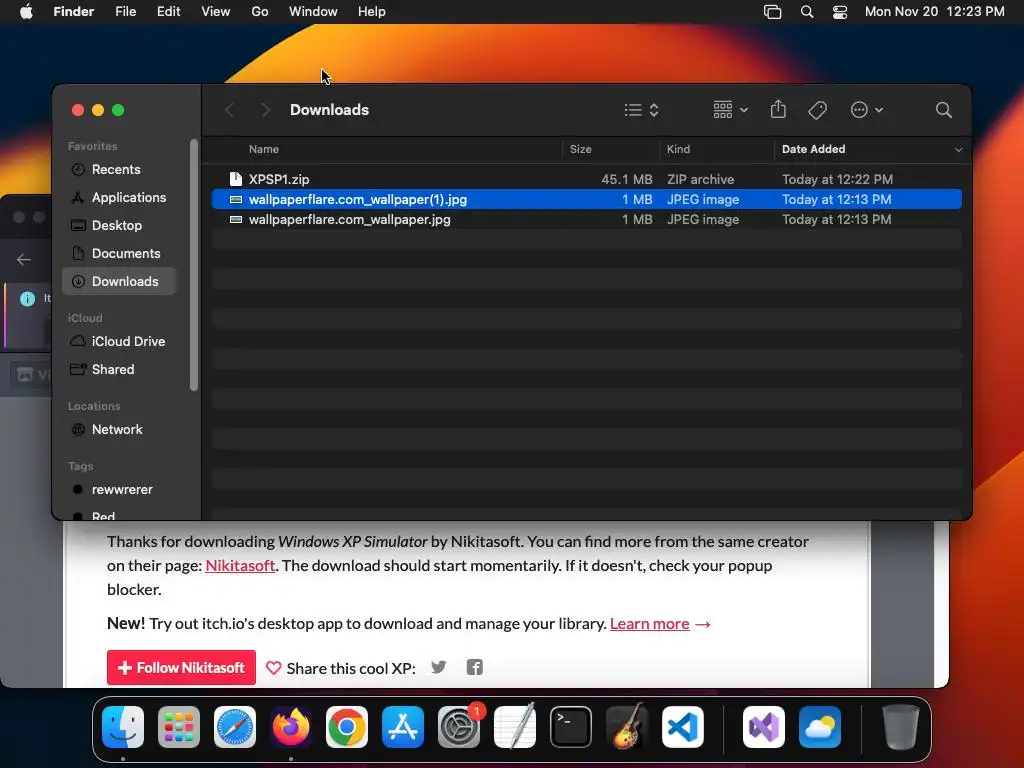Click the Stage Manager menu bar icon

tap(773, 12)
